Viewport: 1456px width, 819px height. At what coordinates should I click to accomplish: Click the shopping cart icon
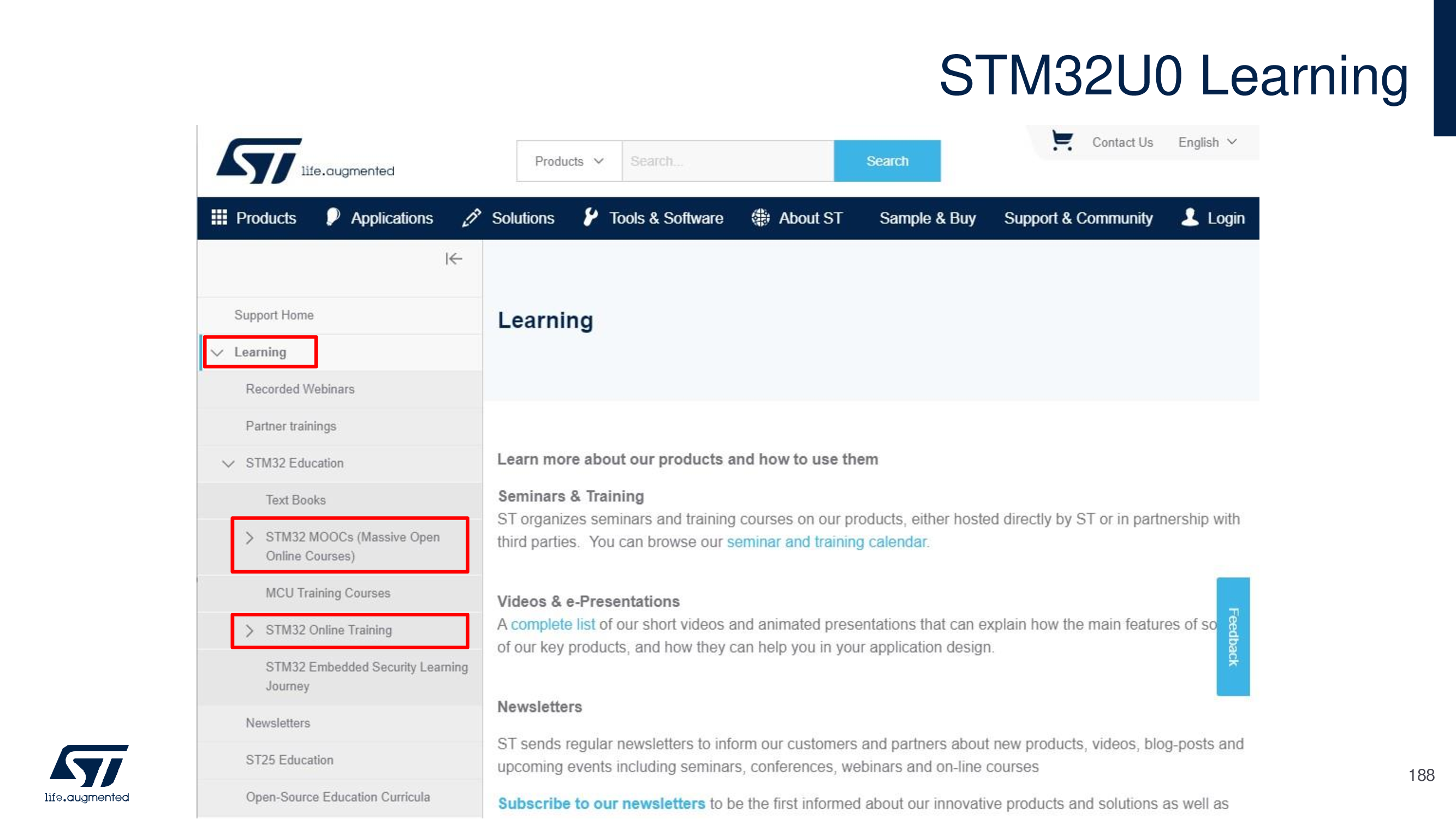1061,141
